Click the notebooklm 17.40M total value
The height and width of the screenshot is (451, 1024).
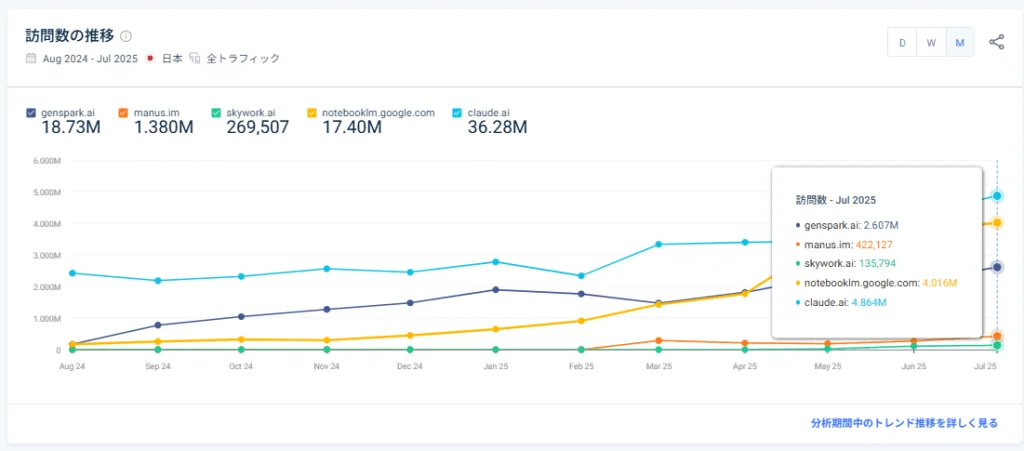click(x=351, y=127)
